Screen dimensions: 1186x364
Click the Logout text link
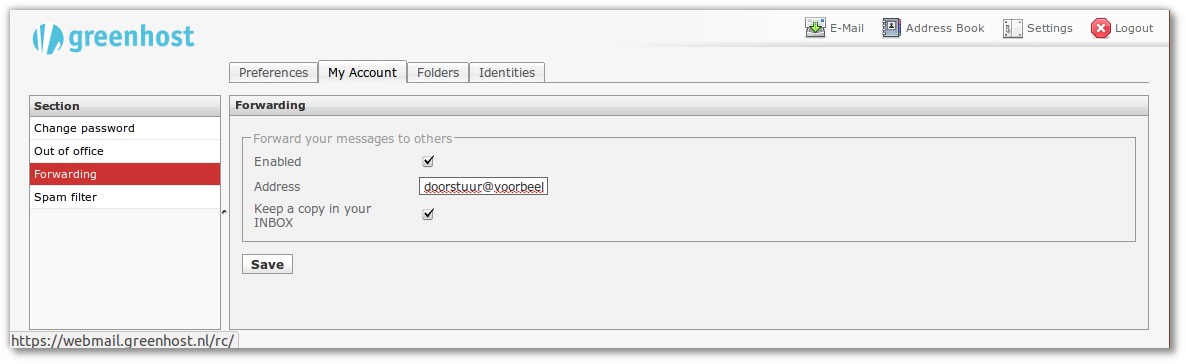(x=1134, y=28)
